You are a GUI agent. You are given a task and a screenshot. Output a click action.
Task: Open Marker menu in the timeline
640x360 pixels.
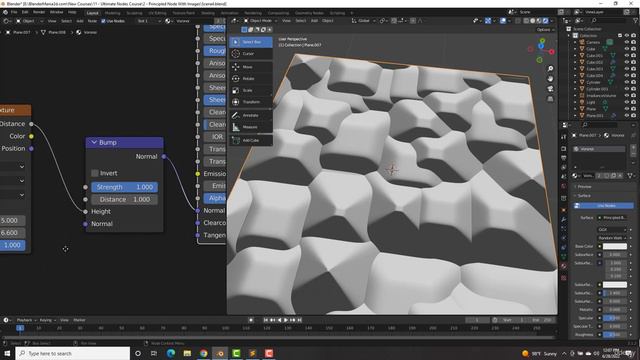(79, 320)
